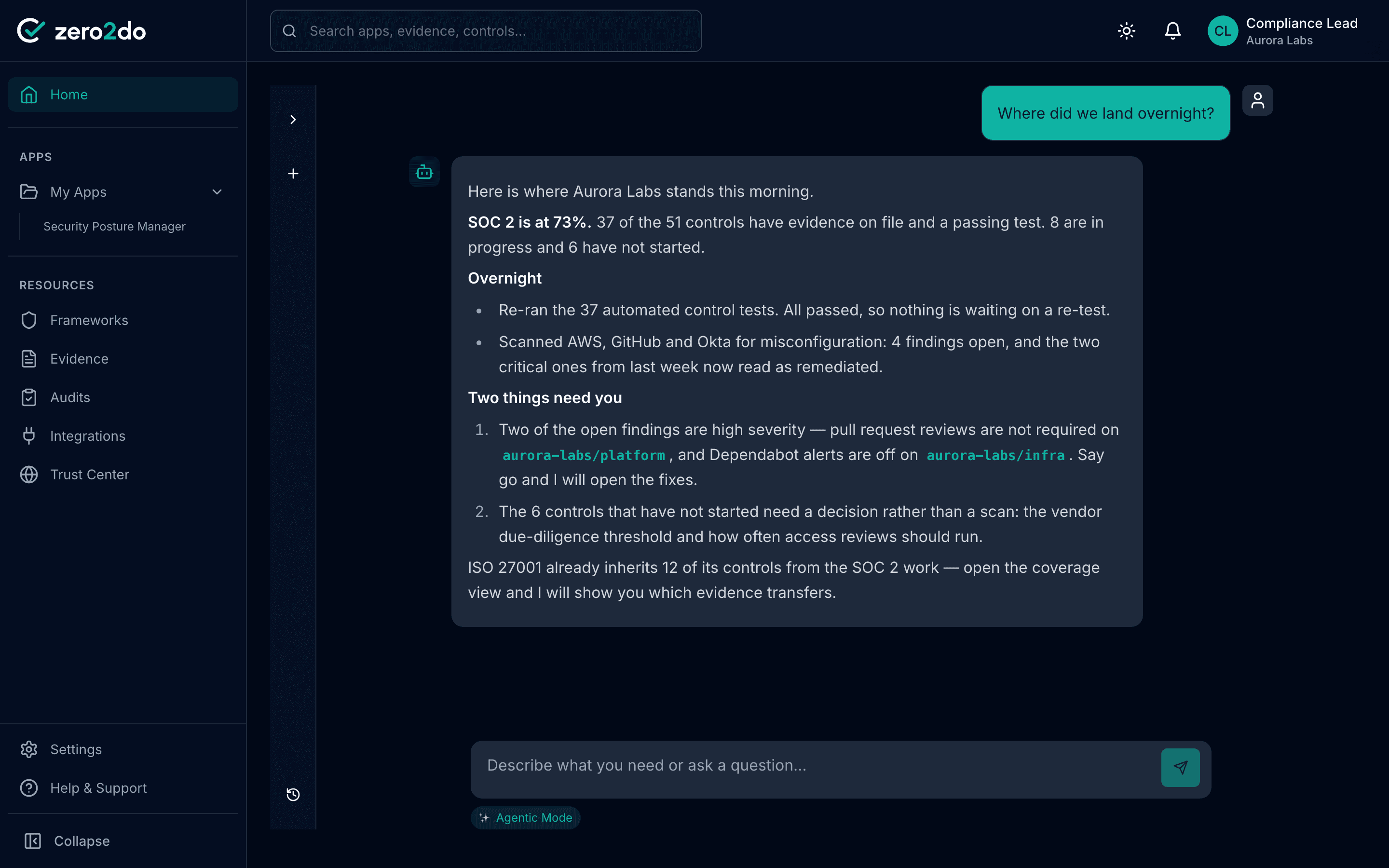
Task: Go to Home in sidebar
Action: point(123,95)
